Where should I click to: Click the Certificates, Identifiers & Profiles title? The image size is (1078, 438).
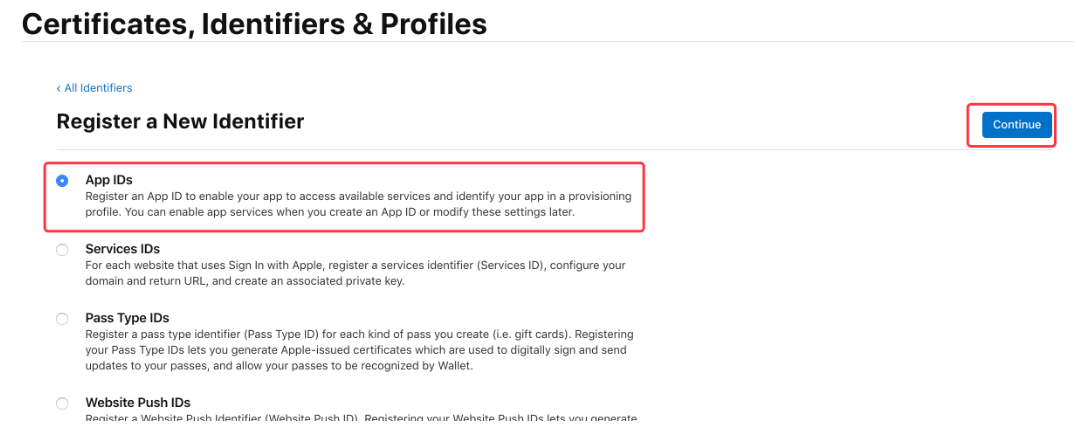pos(254,24)
